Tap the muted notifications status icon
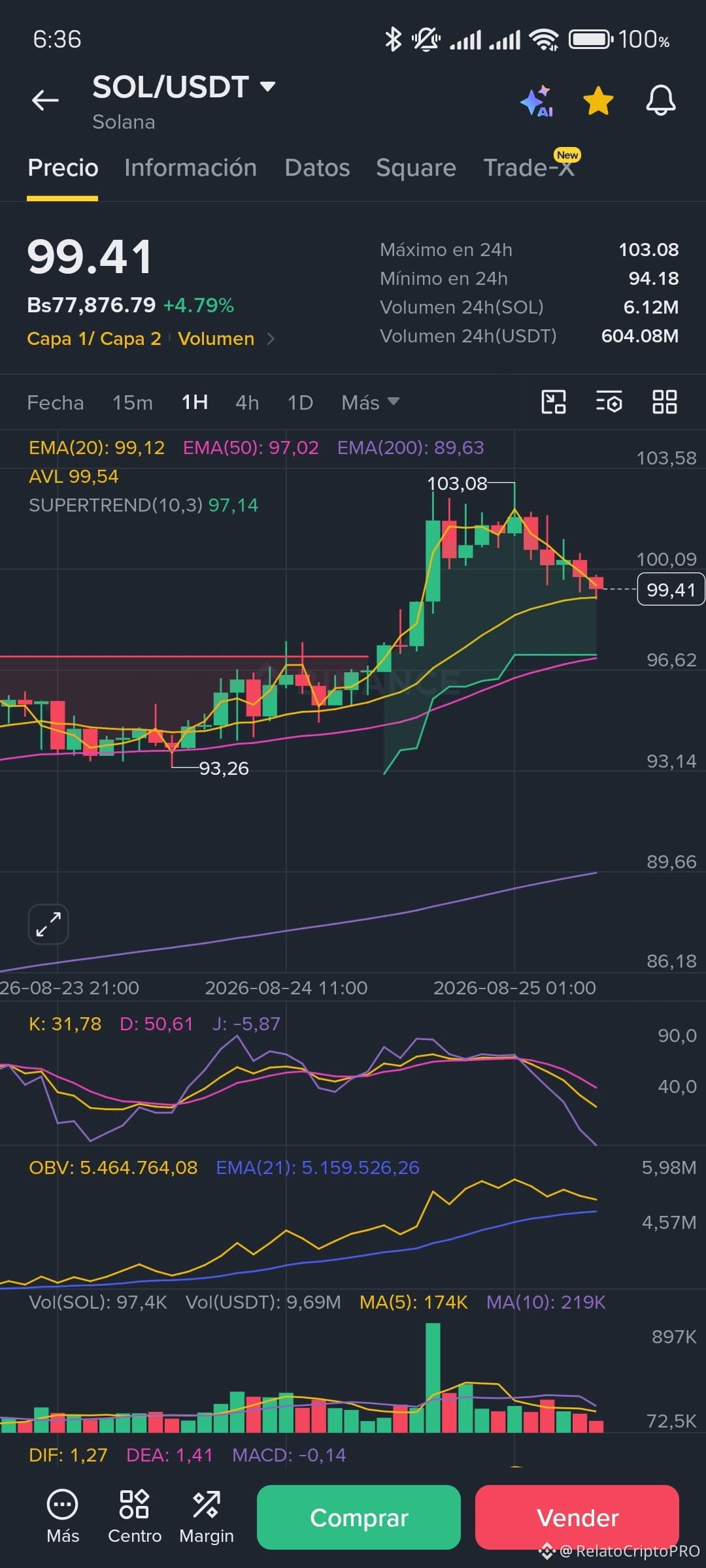This screenshot has width=706, height=1568. pyautogui.click(x=426, y=39)
